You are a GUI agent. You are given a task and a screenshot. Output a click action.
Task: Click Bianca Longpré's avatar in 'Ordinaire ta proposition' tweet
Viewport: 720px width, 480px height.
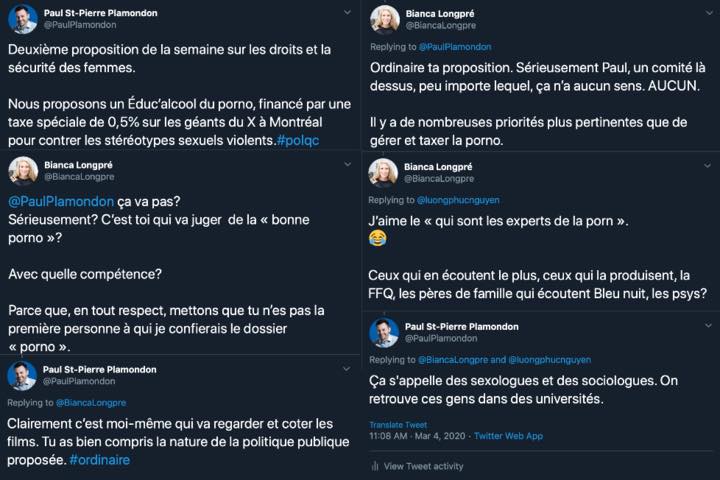click(385, 20)
